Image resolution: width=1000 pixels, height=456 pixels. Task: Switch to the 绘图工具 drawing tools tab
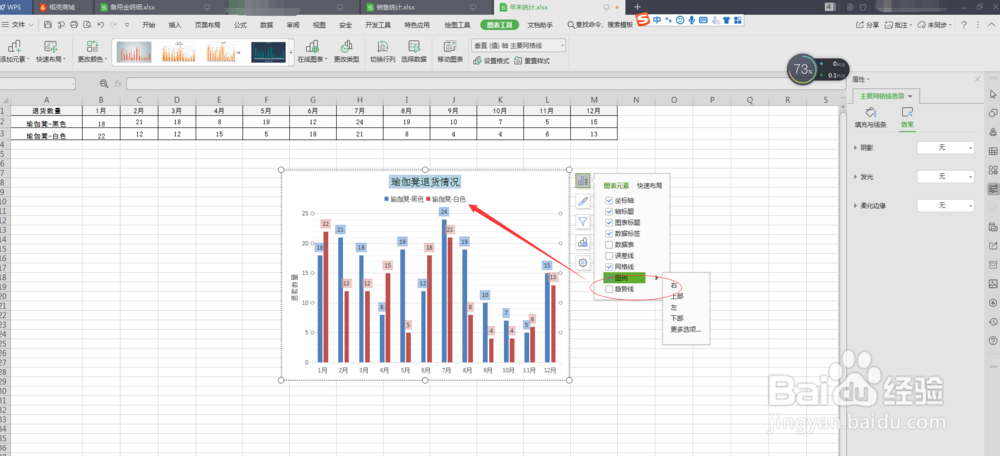coord(457,25)
